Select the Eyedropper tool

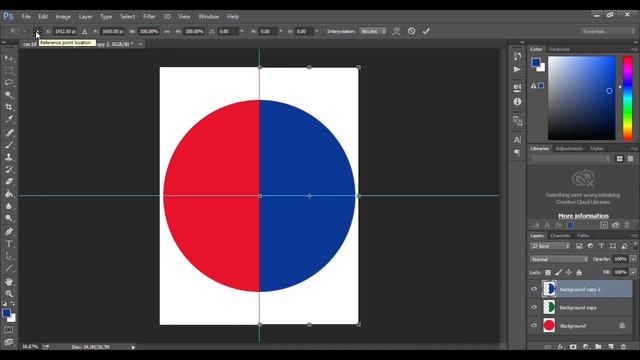[x=9, y=119]
